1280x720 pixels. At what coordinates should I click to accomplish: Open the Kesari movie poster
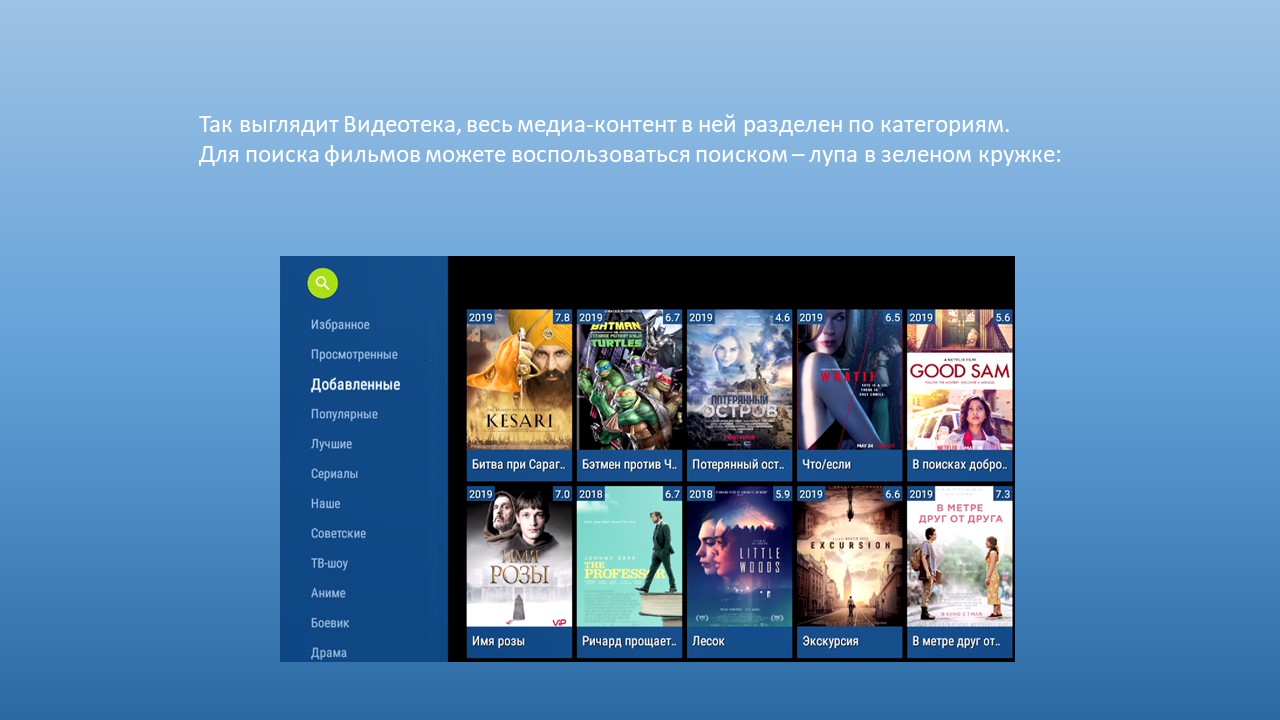coord(519,380)
